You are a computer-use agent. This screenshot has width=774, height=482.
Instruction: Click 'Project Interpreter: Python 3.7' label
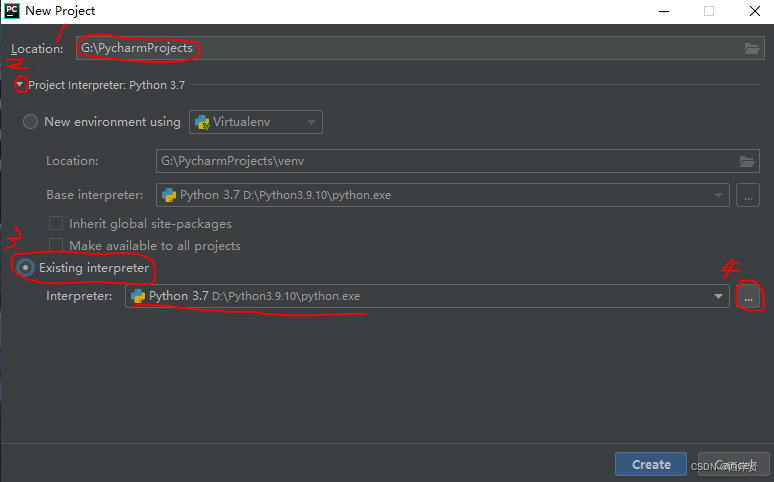(106, 85)
